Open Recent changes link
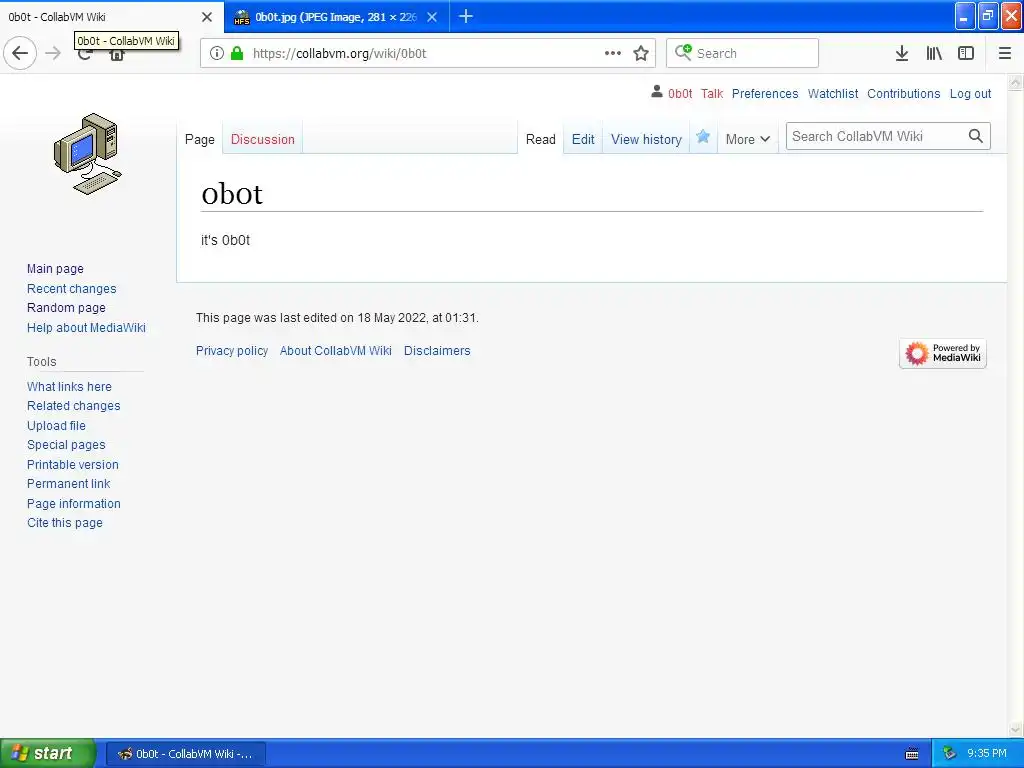 point(71,289)
